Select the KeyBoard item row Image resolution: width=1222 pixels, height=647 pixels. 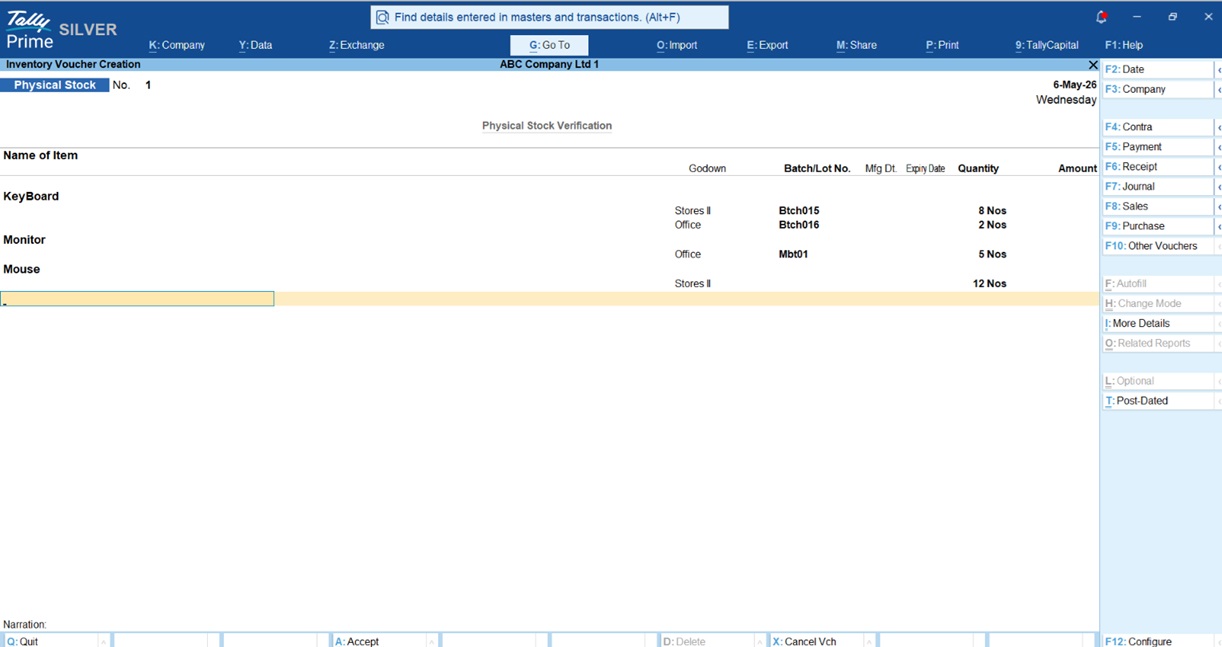click(x=31, y=197)
